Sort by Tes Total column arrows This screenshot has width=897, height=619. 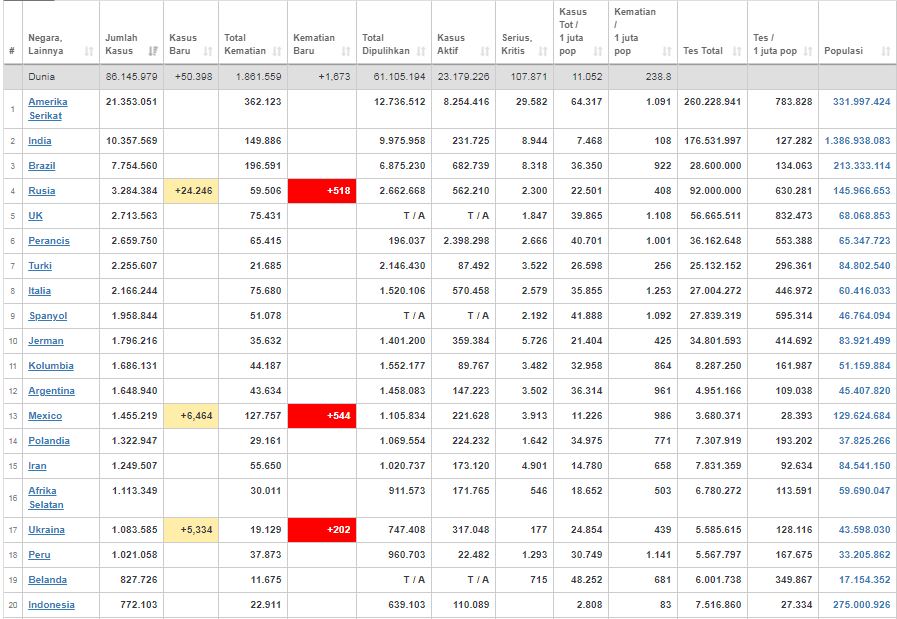(737, 51)
